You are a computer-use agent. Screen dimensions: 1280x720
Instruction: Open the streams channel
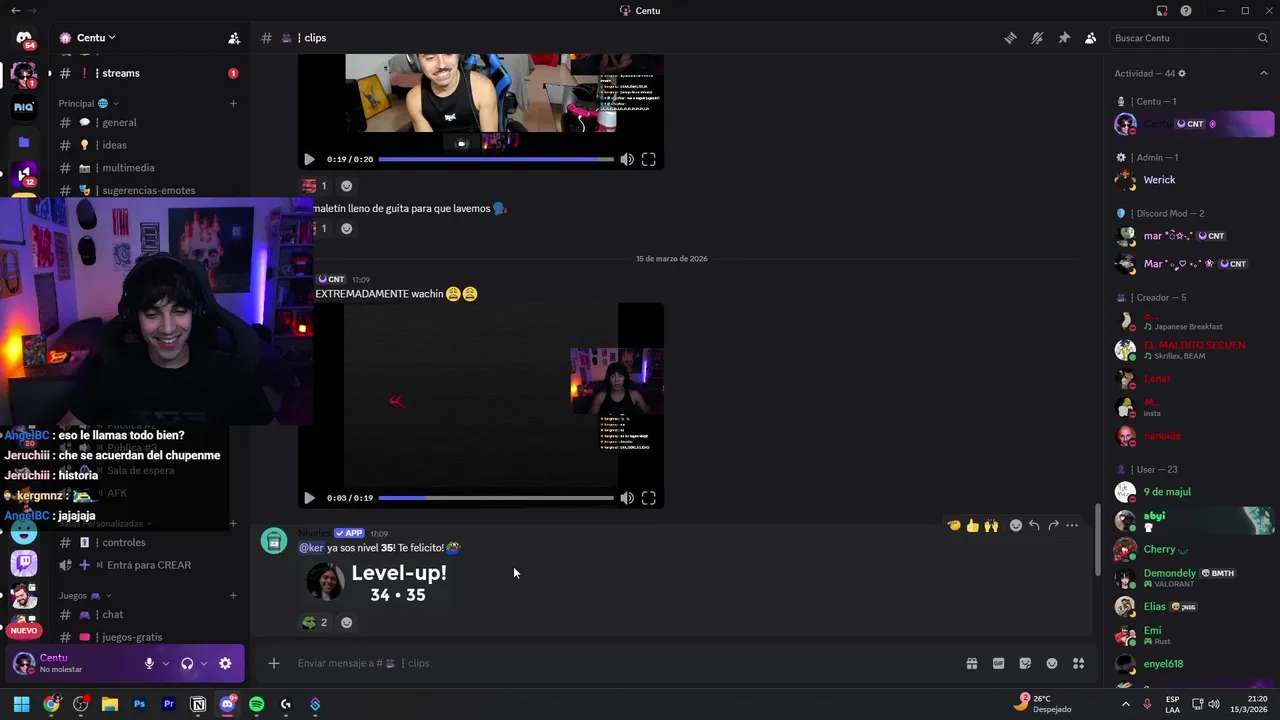[x=148, y=73]
